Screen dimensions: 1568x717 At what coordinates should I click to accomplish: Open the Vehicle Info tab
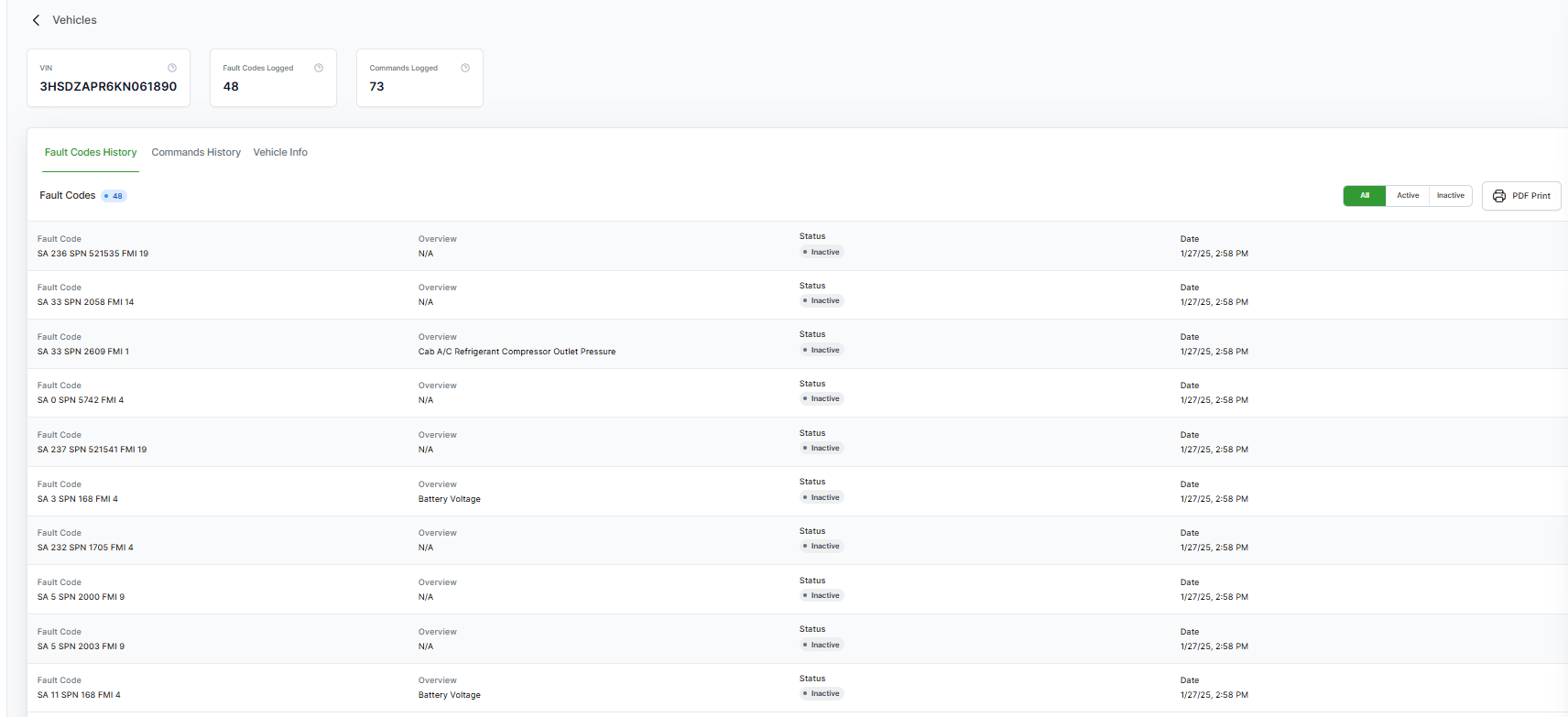click(x=280, y=153)
